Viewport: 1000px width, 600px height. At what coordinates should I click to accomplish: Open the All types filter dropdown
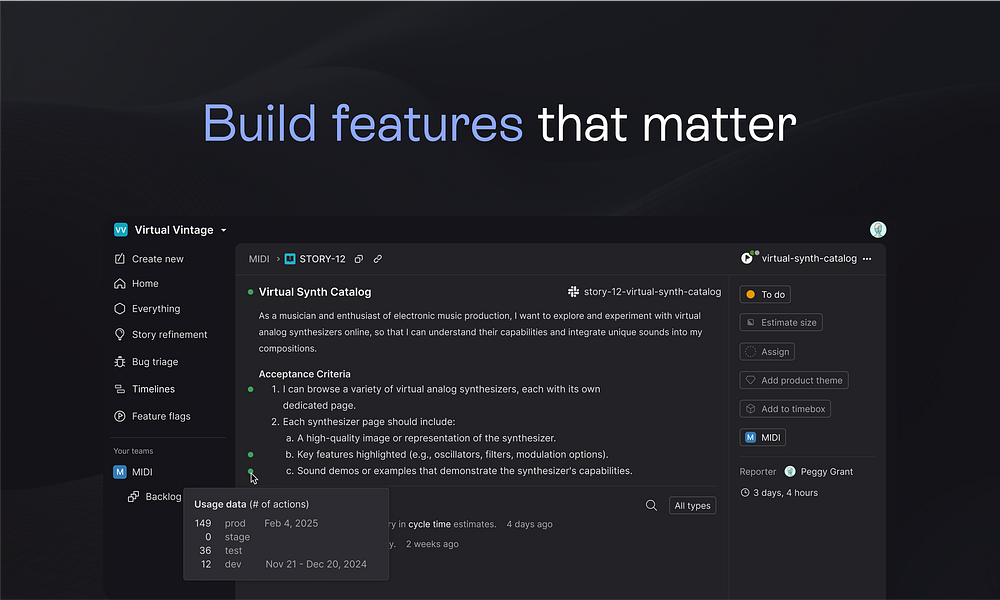(693, 506)
